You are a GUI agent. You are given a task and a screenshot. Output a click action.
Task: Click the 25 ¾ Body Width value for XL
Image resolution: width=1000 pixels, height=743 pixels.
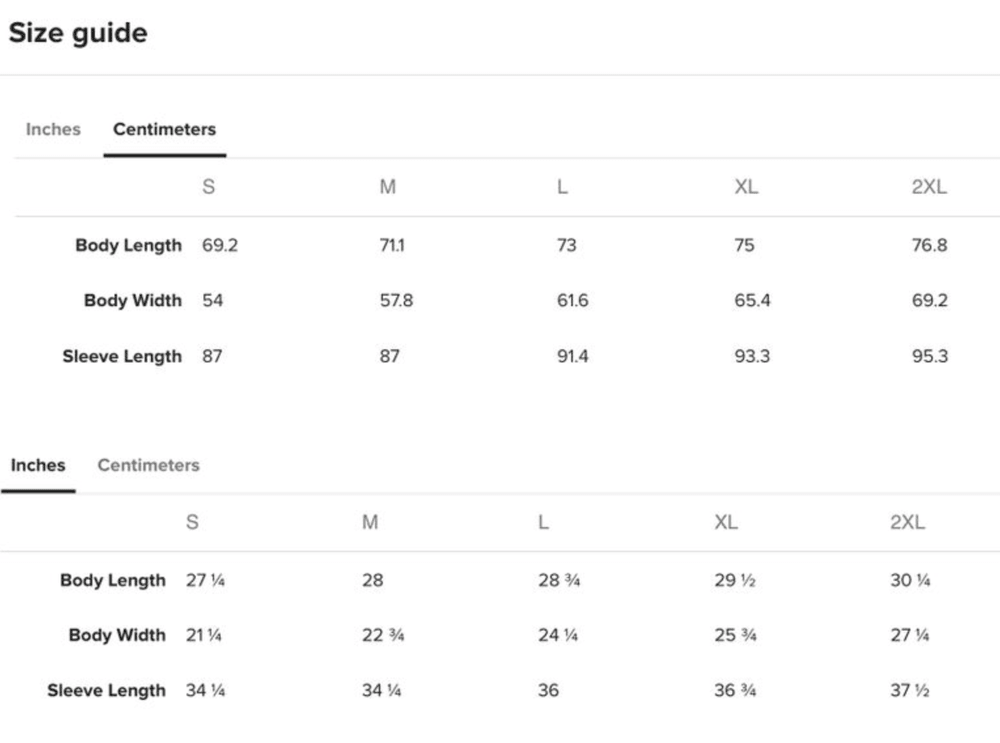coord(735,635)
